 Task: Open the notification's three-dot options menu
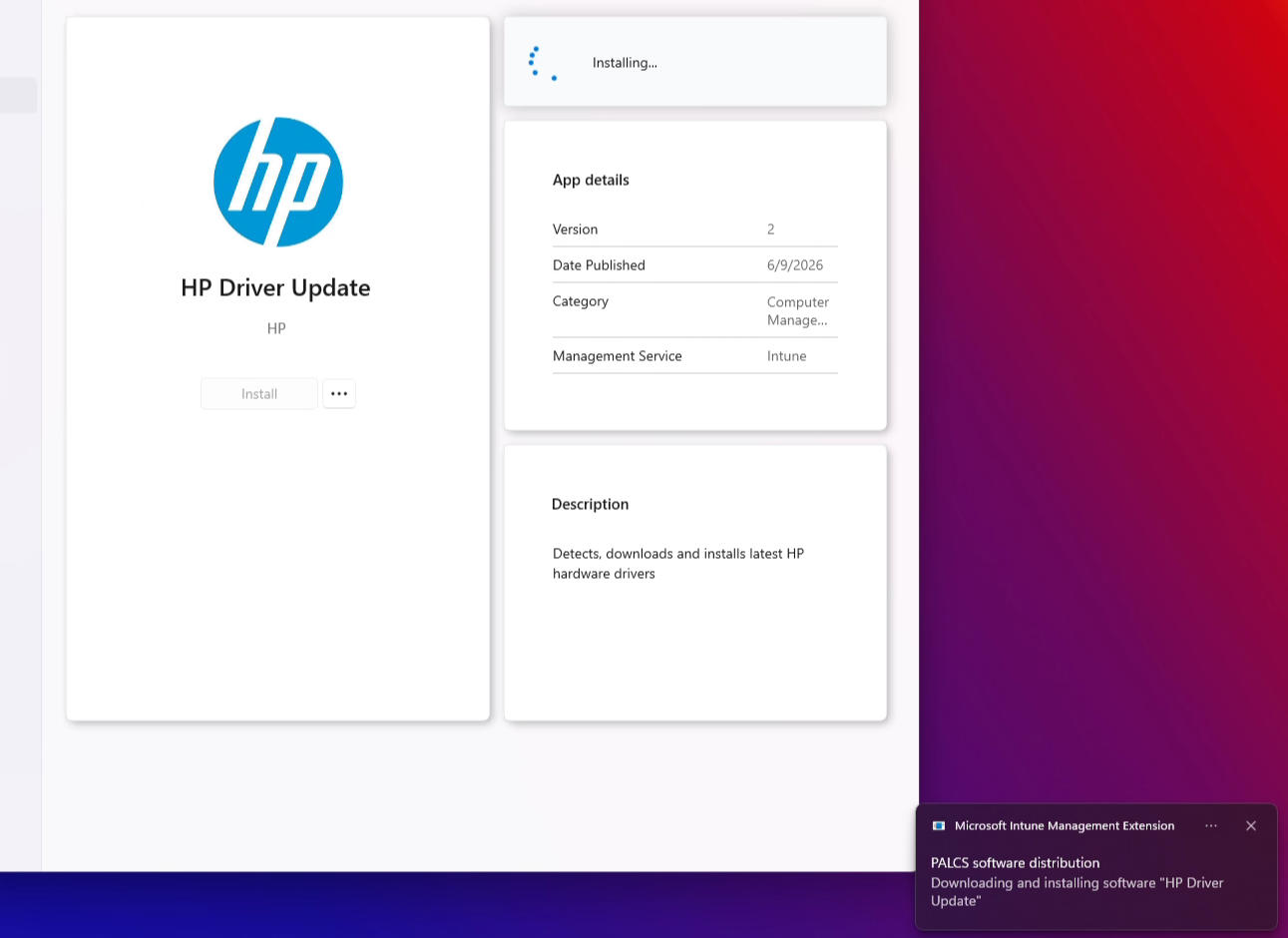[x=1211, y=826]
